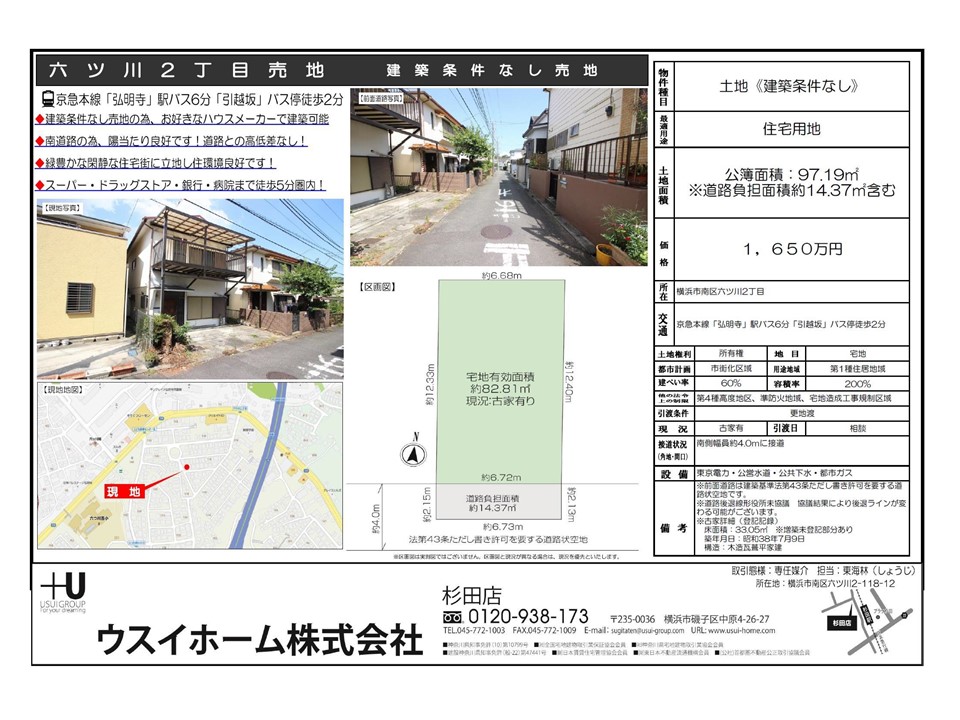Click the 杉田店 marker on store map
Screen dimensions: 960x720
click(843, 621)
